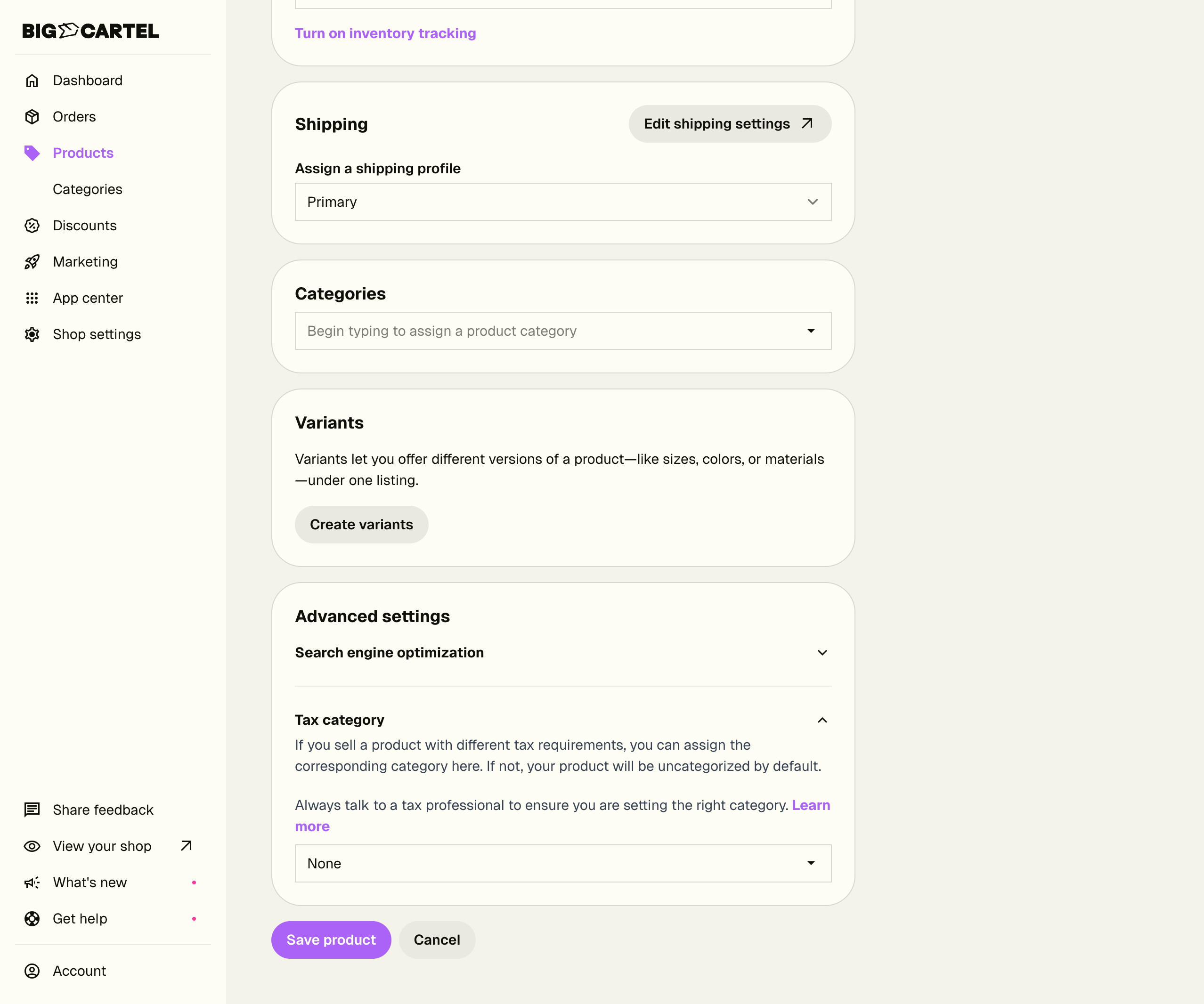The height and width of the screenshot is (1004, 1204).
Task: Collapse the Tax category section
Action: click(x=822, y=720)
